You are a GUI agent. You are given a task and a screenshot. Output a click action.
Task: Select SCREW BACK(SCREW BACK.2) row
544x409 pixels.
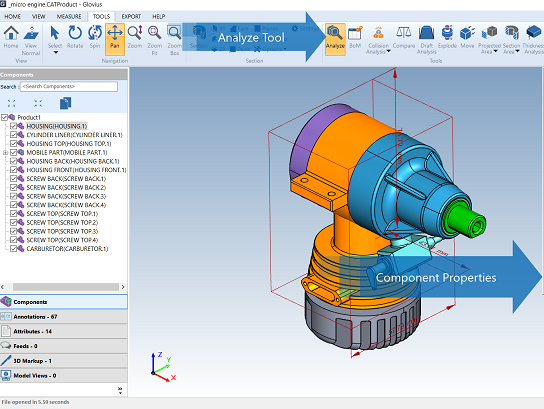click(x=66, y=187)
